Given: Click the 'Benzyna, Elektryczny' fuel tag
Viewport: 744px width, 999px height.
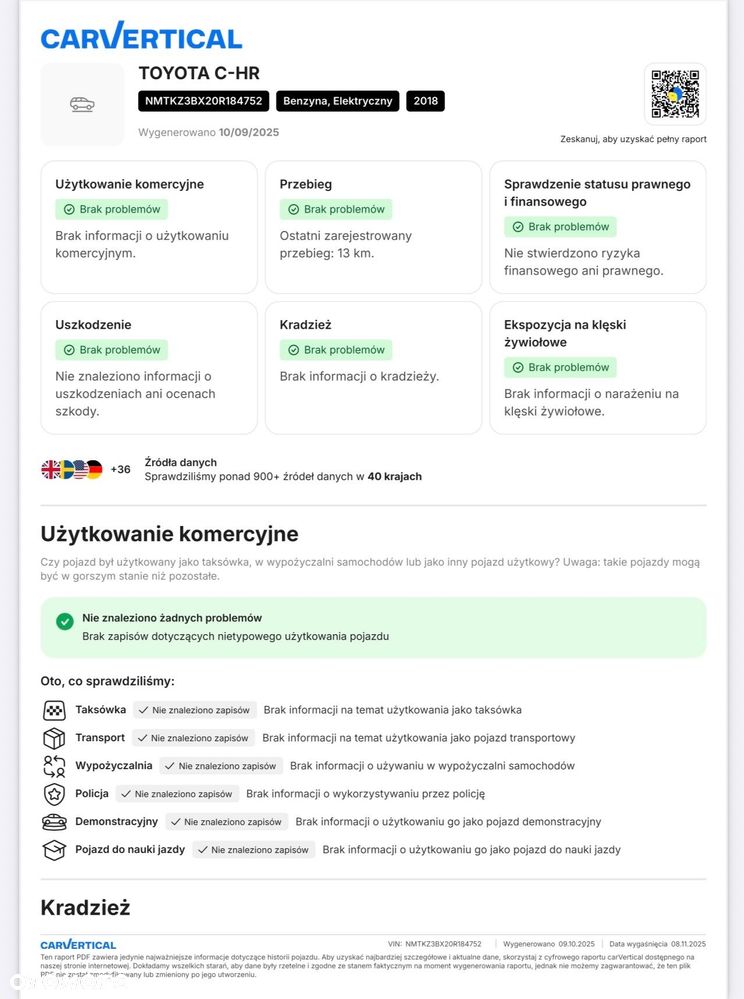Looking at the screenshot, I should (338, 101).
